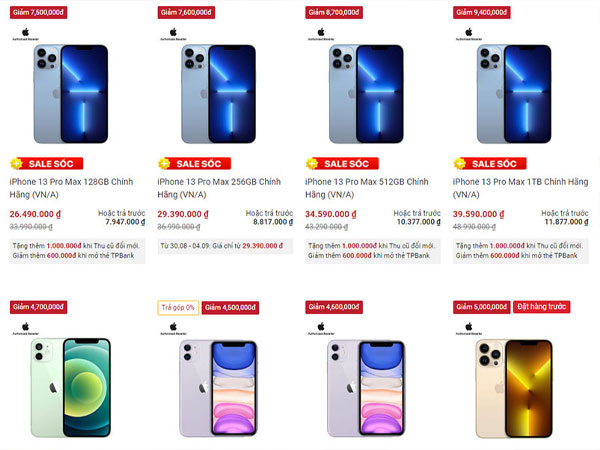
Task: Click the 26.490.000 đ price on 128GB model
Action: click(x=35, y=214)
